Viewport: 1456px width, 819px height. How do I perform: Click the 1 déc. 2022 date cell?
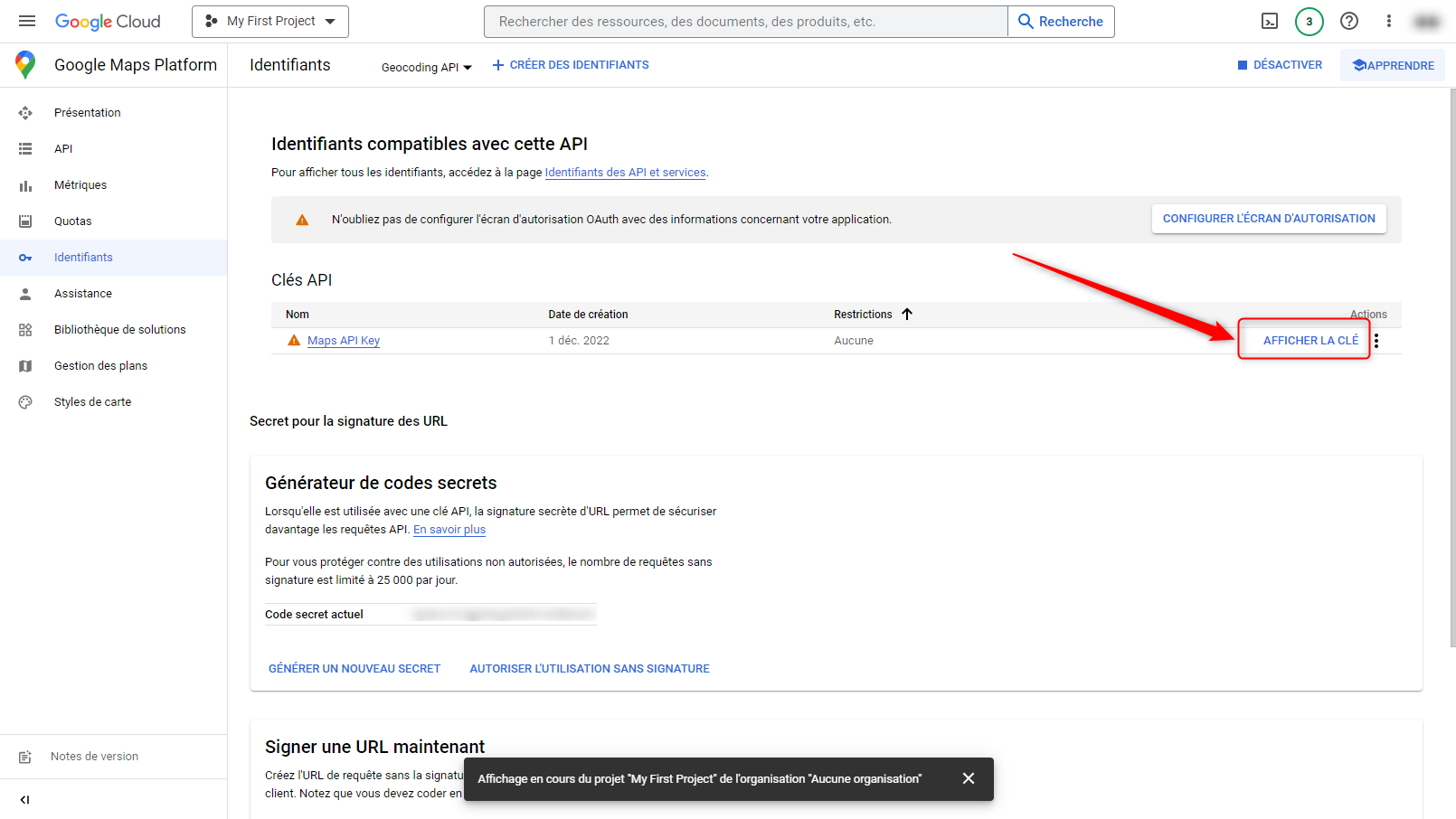click(579, 341)
